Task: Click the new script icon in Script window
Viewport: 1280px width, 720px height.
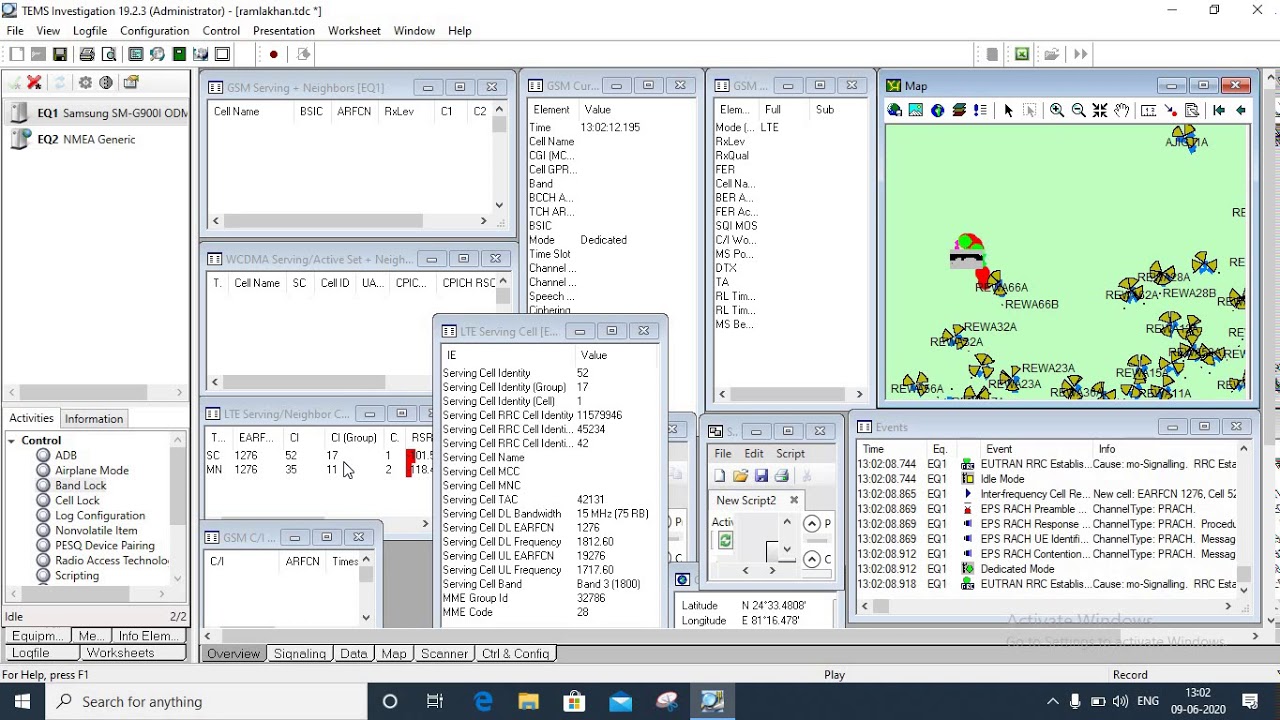Action: click(x=719, y=476)
